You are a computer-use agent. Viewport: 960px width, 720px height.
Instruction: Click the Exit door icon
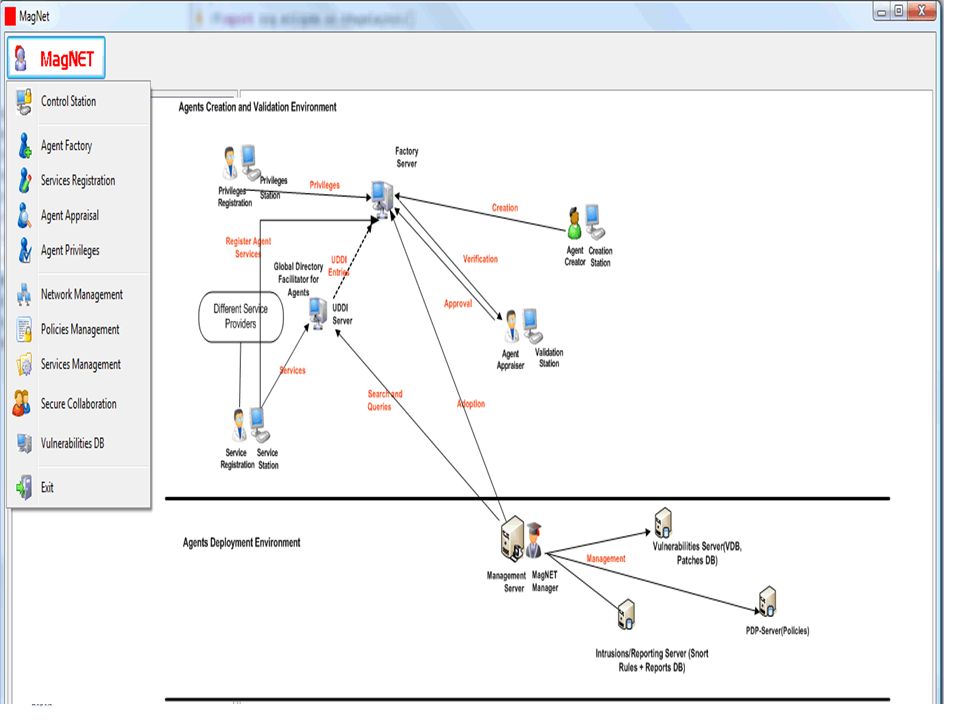(x=24, y=487)
